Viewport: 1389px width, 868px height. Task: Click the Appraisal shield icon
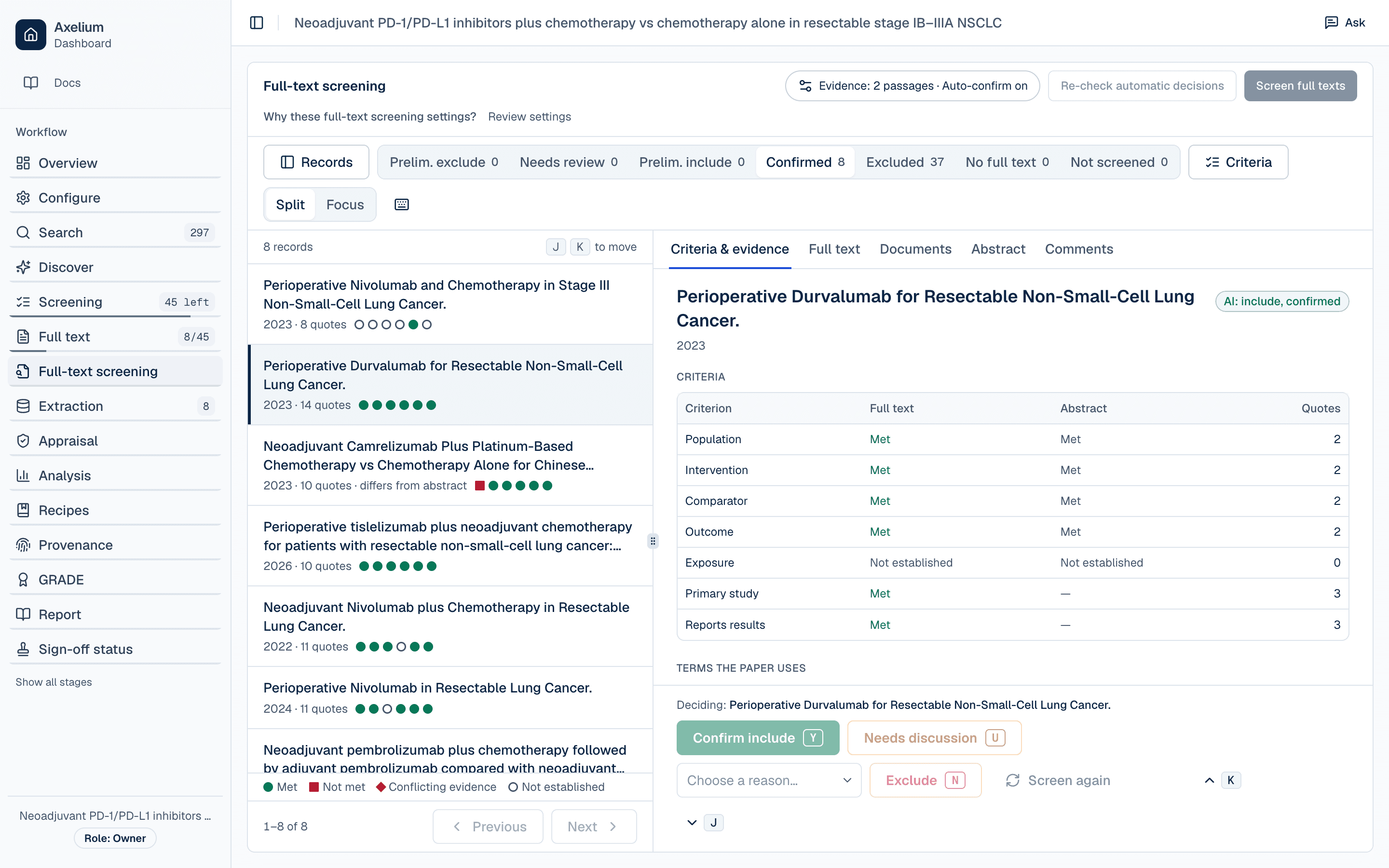(x=23, y=441)
